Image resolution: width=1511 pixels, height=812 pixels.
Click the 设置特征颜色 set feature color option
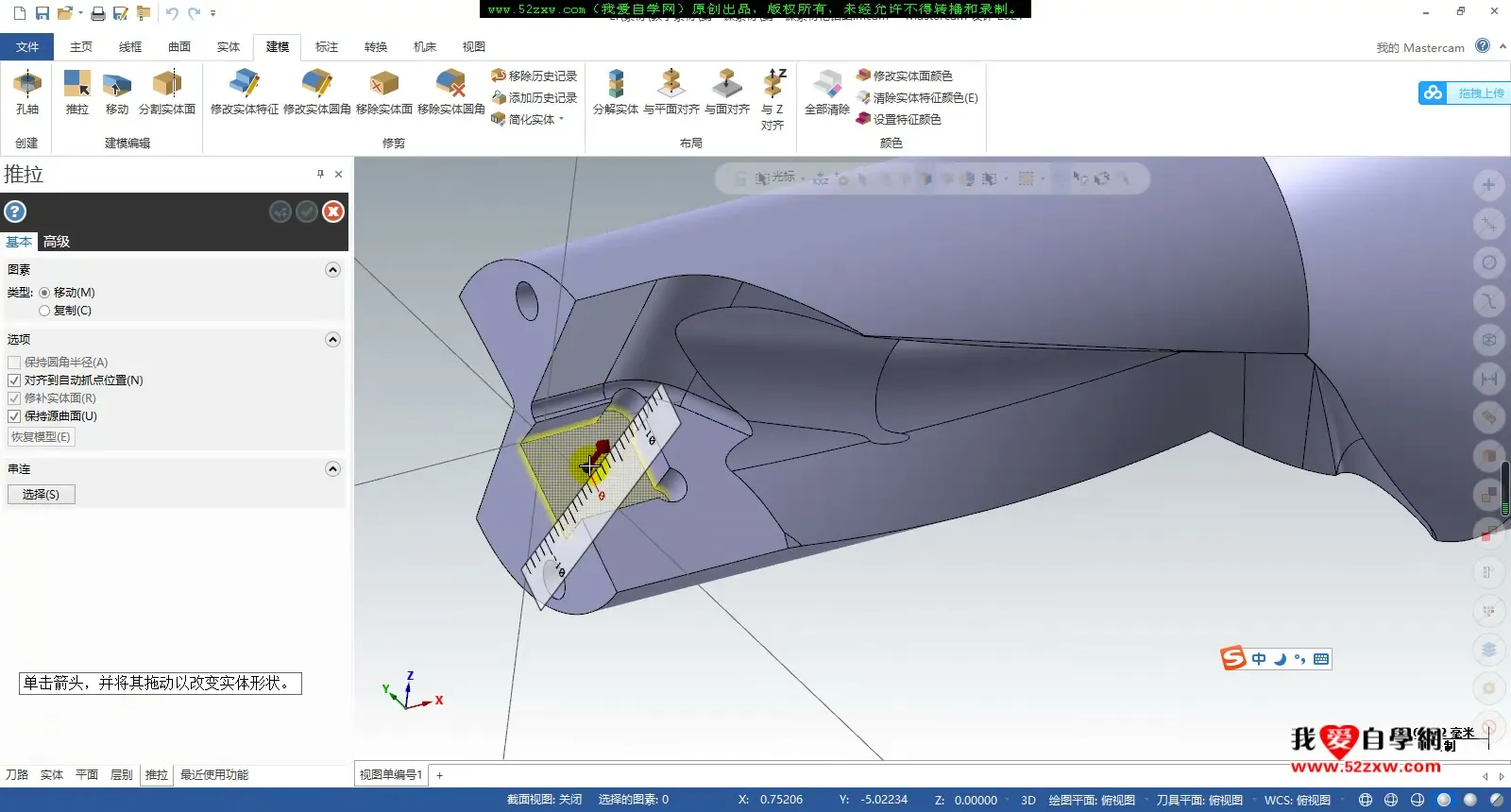(906, 120)
